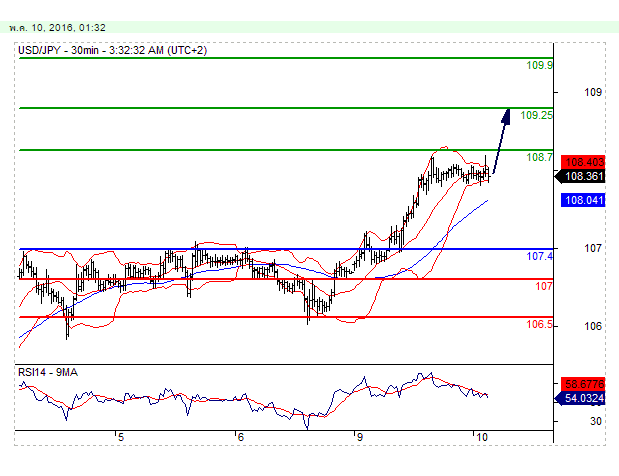This screenshot has width=619, height=476.
Task: Click the timestamp text '10, 2016, 01:32'
Action: (68, 28)
